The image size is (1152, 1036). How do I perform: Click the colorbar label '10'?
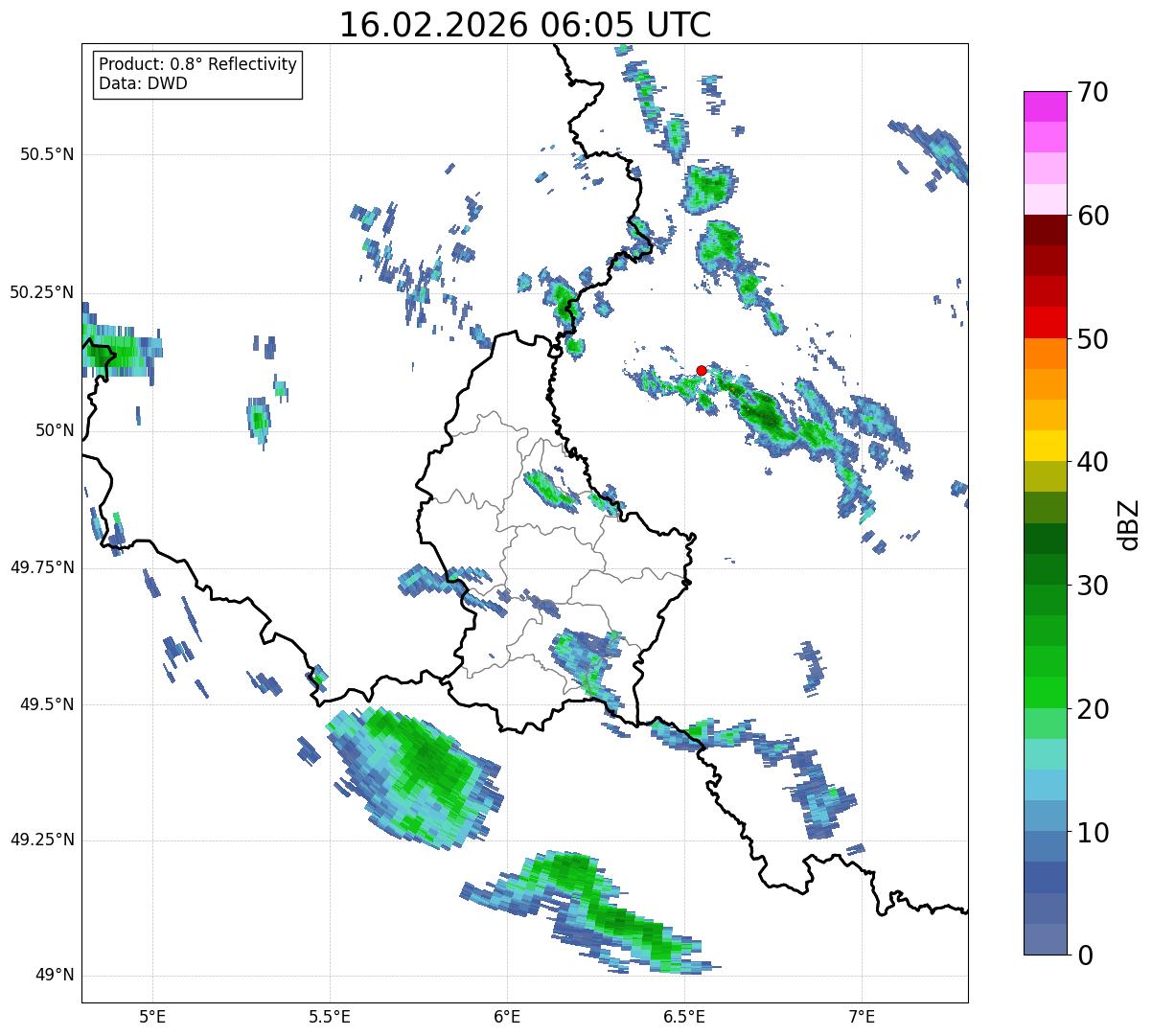1092,832
